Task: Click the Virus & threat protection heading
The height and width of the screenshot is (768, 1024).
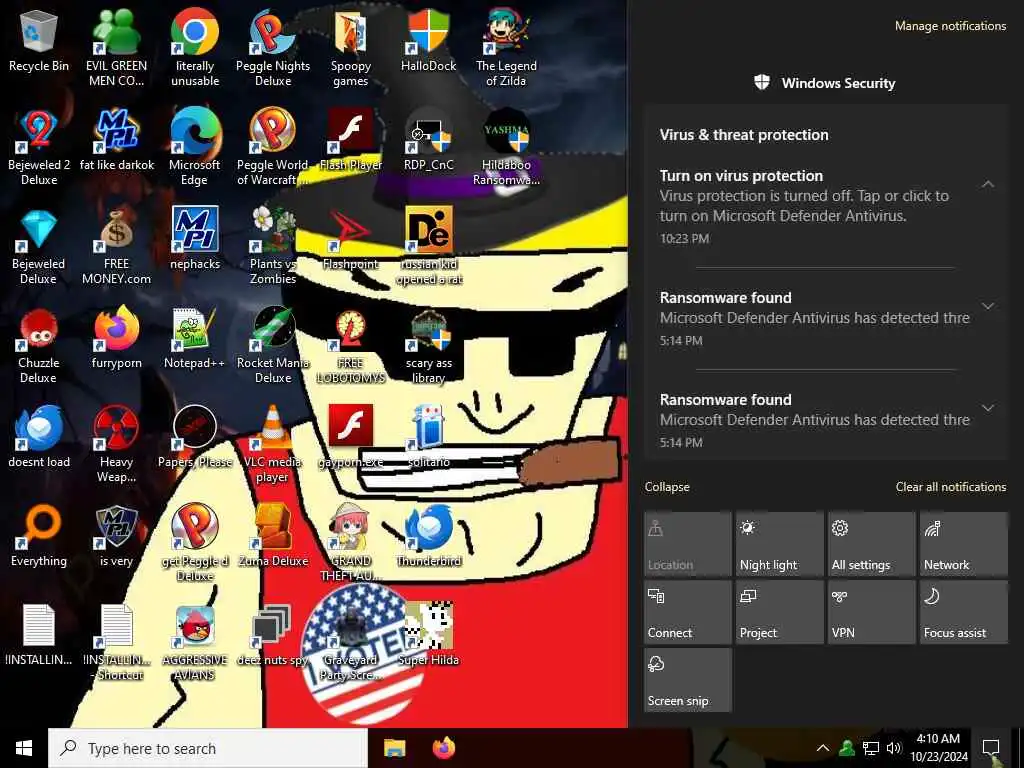Action: pyautogui.click(x=744, y=135)
